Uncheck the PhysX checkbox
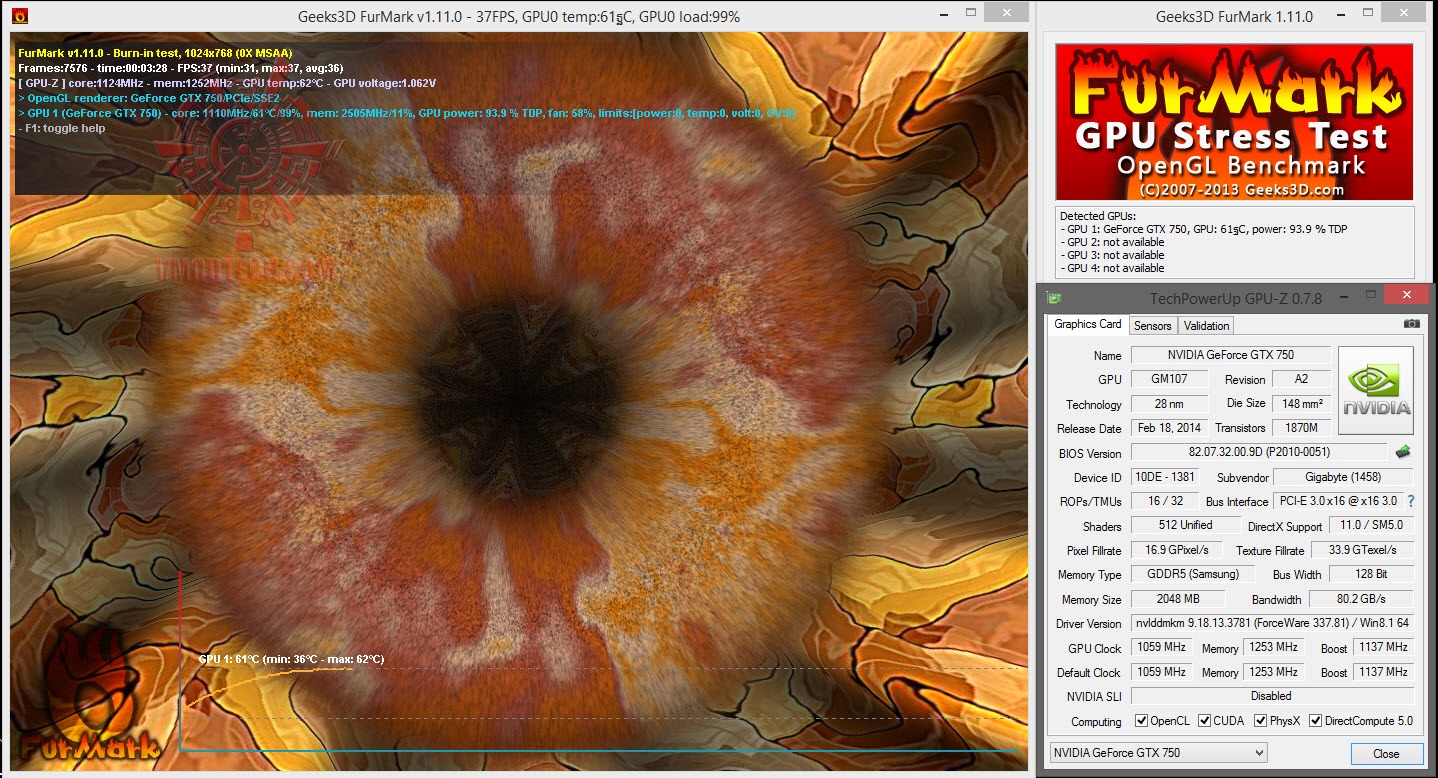Screen dimensions: 1438x778 pos(1260,721)
